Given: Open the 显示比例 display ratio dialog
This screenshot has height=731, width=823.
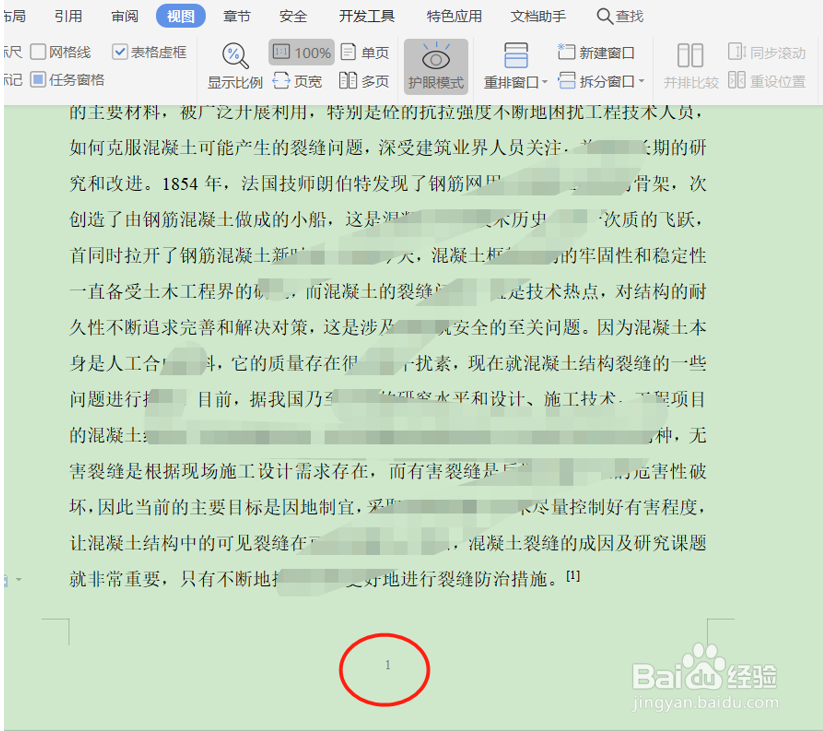Looking at the screenshot, I should [x=234, y=66].
